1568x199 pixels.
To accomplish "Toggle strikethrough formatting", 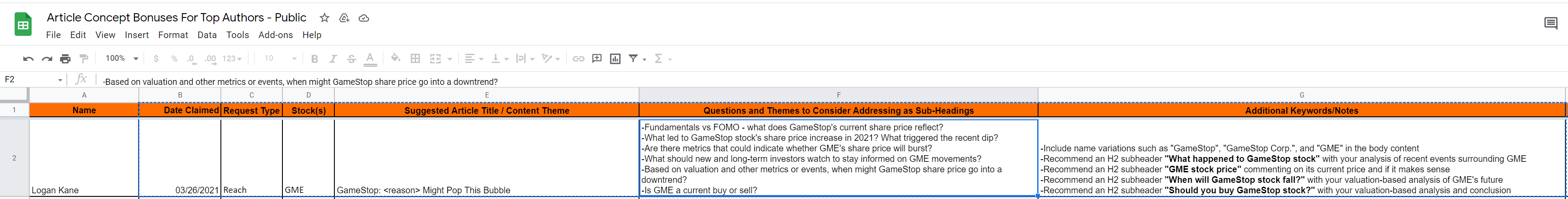I will (x=351, y=59).
